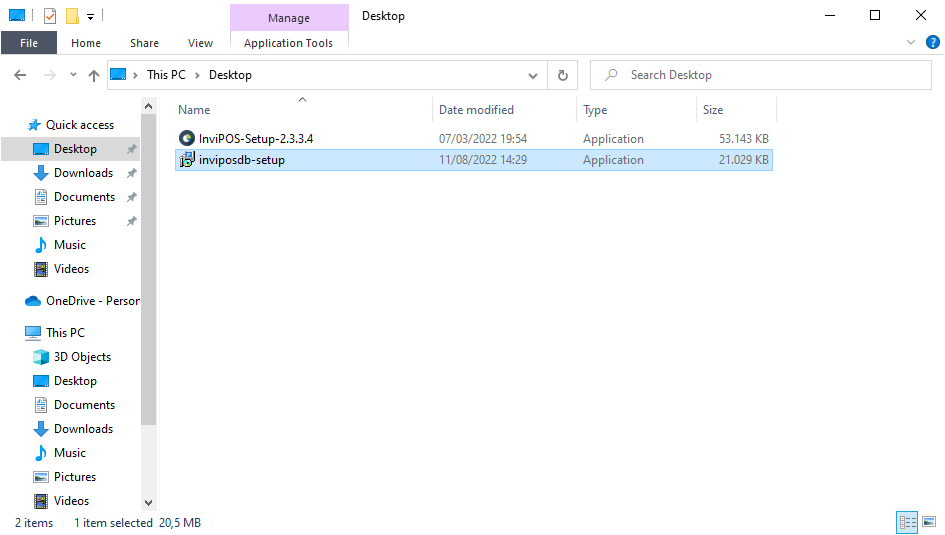
Task: Click the inviposdb-setup installer icon
Action: [x=186, y=160]
